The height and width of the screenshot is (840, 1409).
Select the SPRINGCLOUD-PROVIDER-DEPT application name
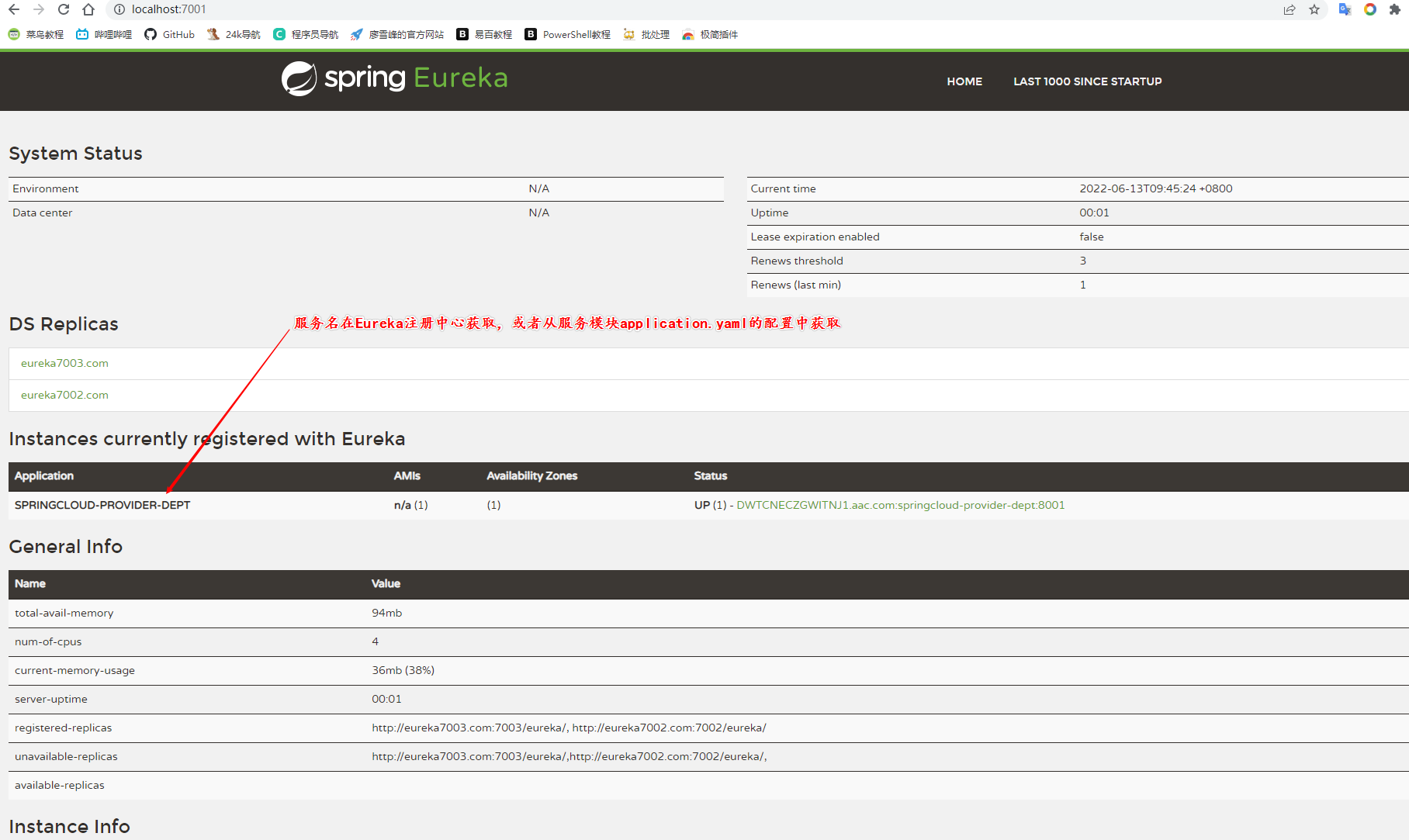coord(102,505)
